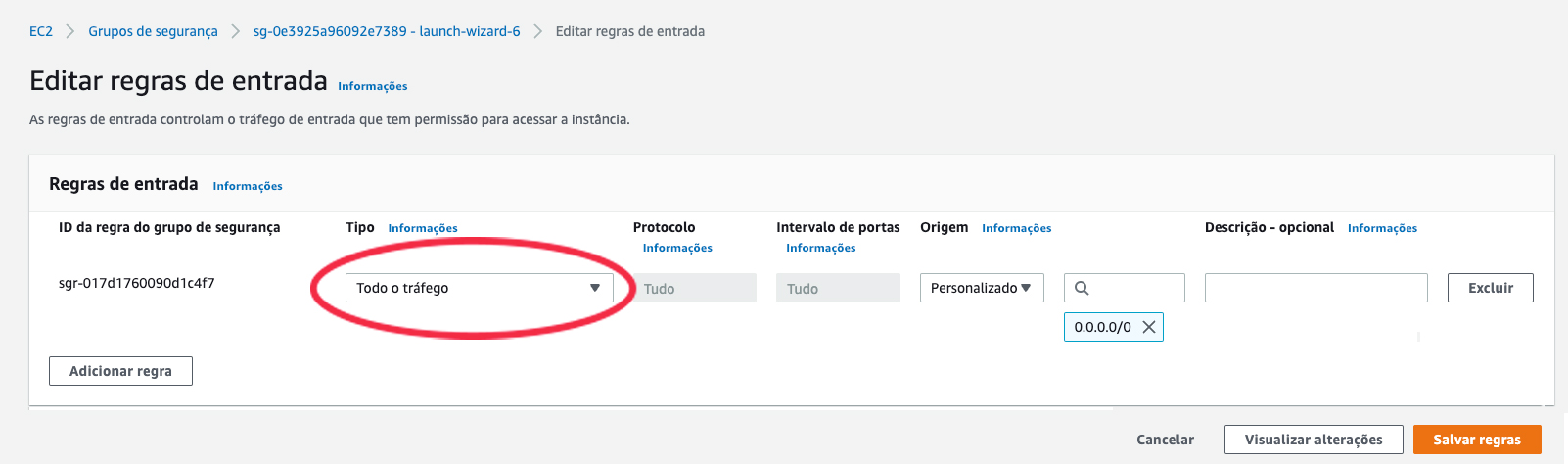Click Informações link beside page title

(x=373, y=86)
